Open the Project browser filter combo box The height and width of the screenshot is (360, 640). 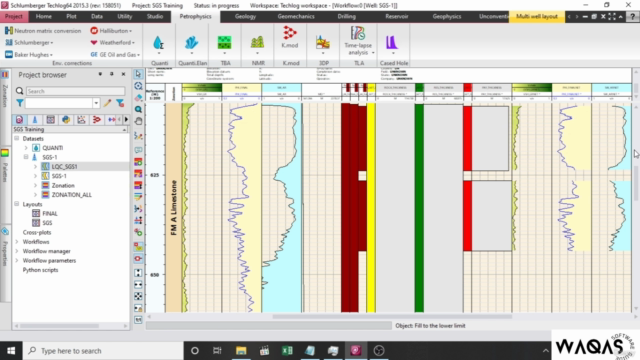pos(62,103)
